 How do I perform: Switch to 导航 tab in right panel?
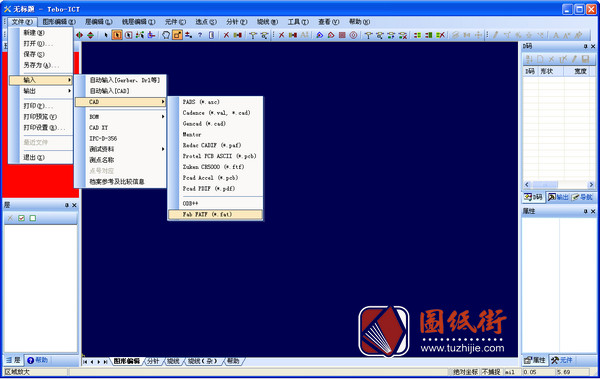(x=582, y=197)
